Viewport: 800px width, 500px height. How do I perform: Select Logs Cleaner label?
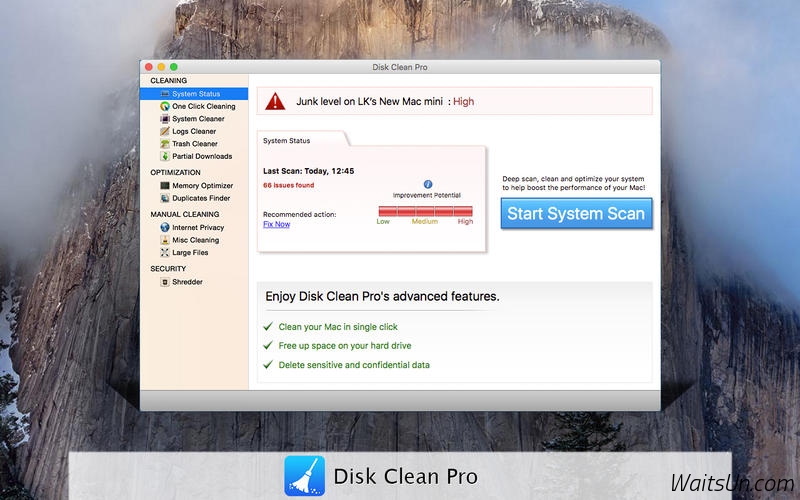point(194,131)
